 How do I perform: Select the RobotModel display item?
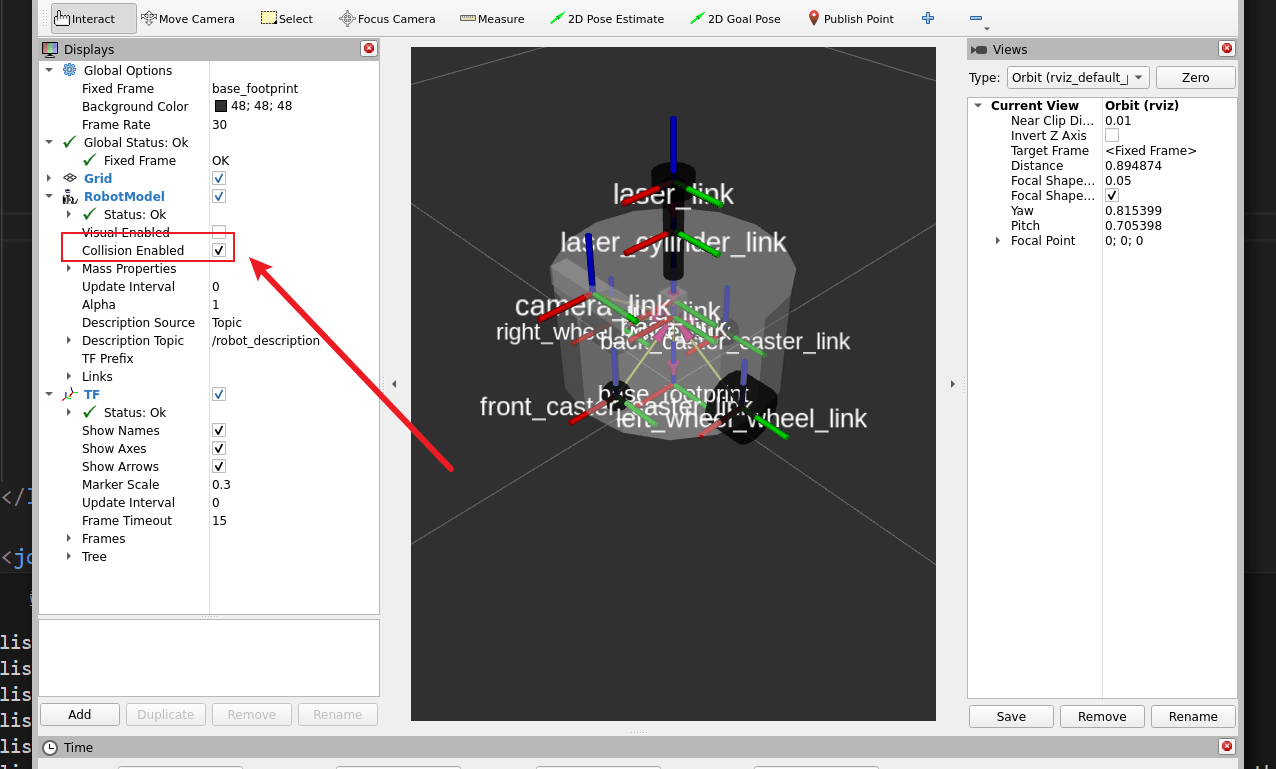(x=124, y=196)
